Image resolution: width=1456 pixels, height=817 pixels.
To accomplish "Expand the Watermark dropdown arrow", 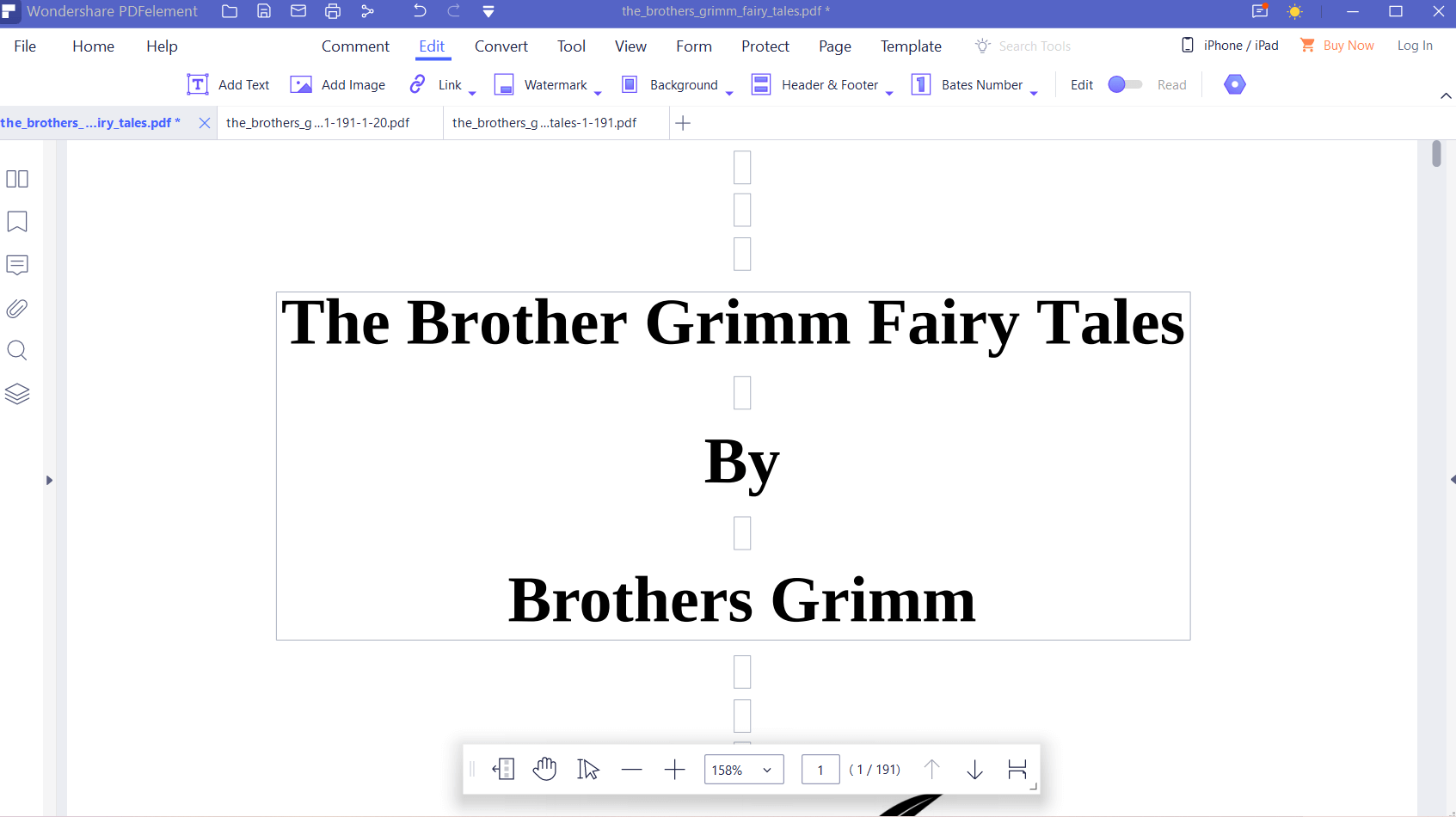I will [x=598, y=92].
